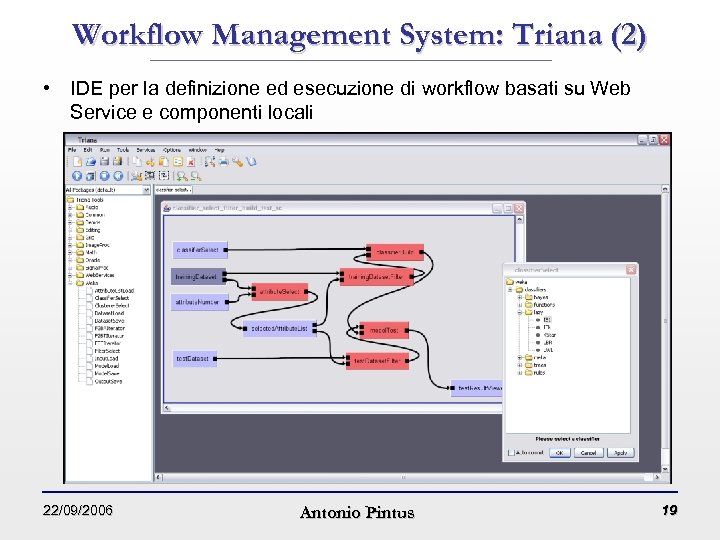
Task: Click the classifierSelect workflow node
Action: tap(200, 250)
